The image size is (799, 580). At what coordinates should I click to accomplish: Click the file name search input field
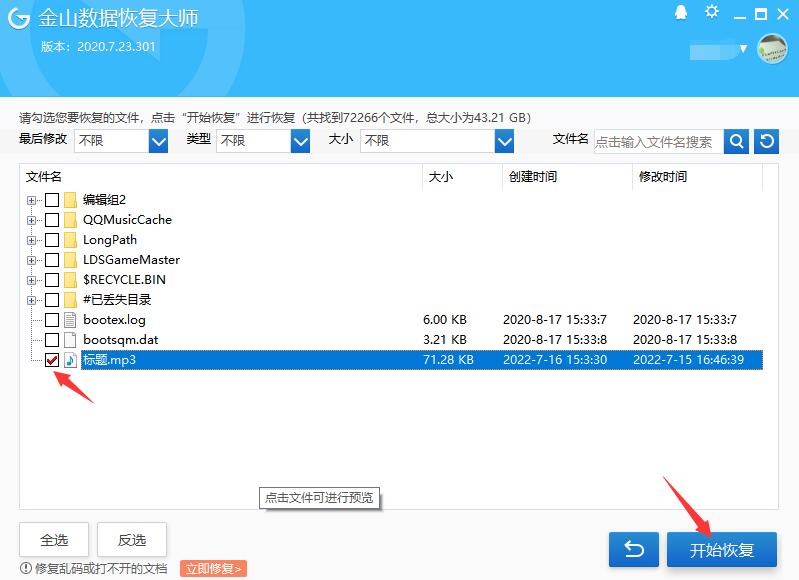pos(659,142)
